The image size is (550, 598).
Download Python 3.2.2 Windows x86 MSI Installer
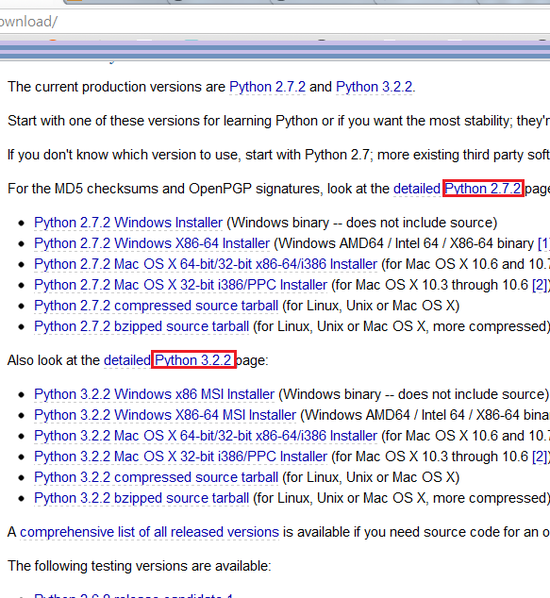click(x=154, y=394)
